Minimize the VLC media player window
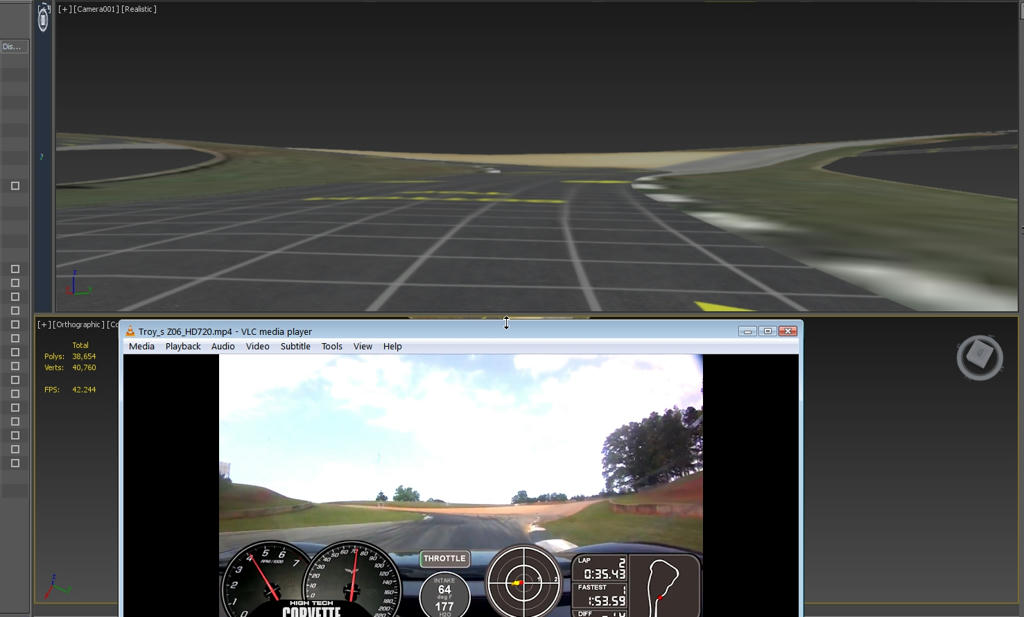Image resolution: width=1024 pixels, height=617 pixels. tap(748, 331)
